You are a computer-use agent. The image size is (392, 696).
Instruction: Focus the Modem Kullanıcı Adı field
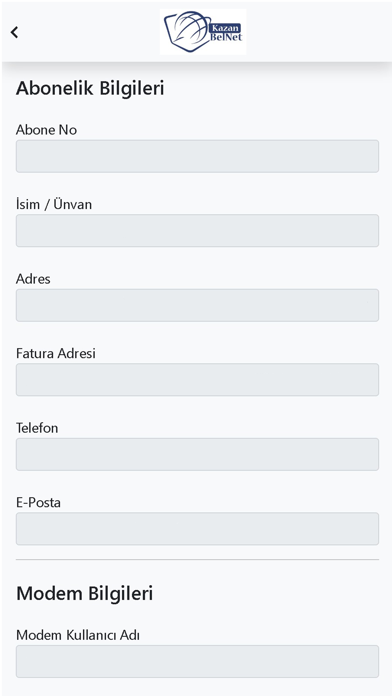click(197, 661)
